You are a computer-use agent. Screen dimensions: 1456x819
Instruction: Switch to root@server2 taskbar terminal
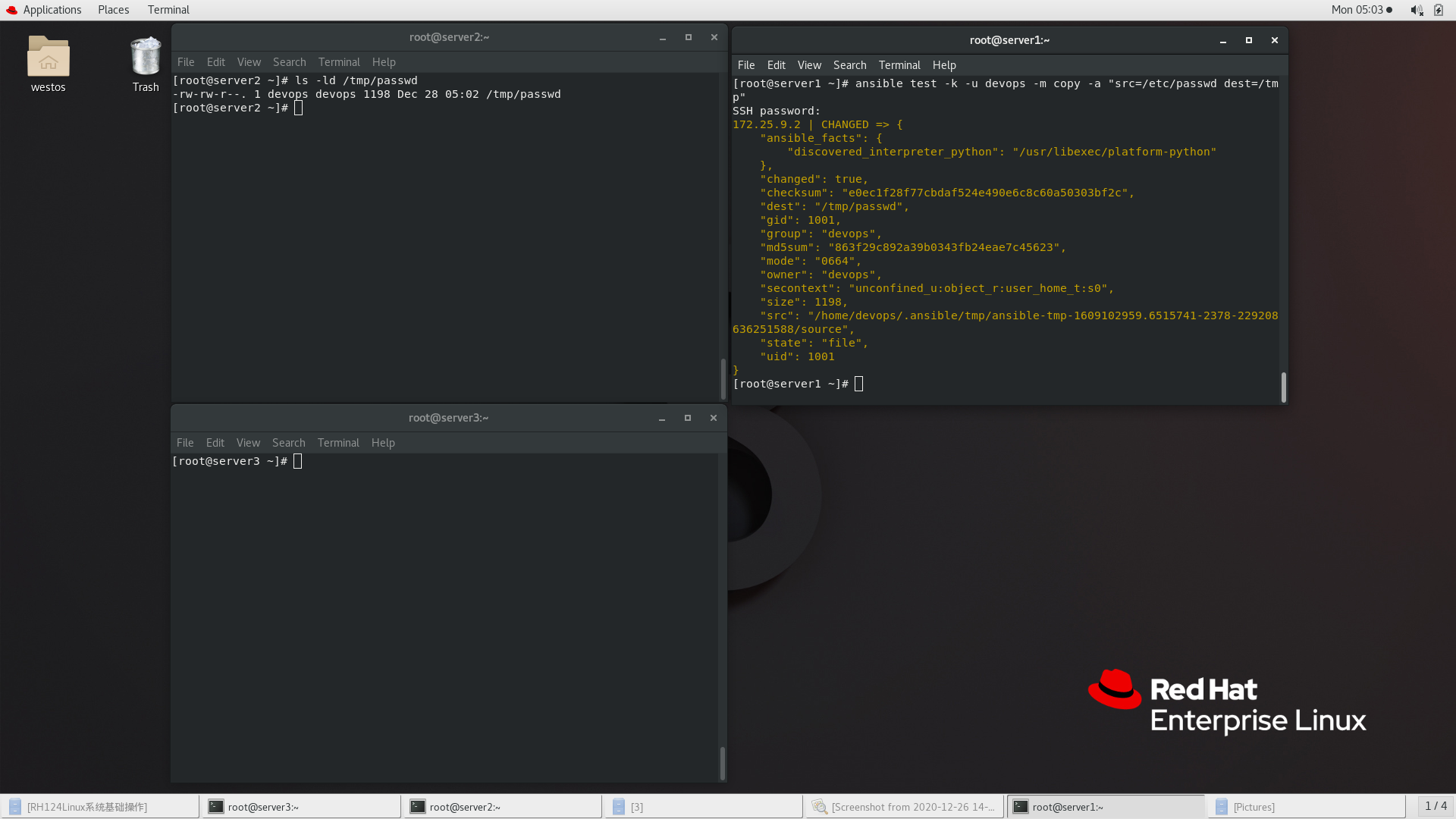pos(501,807)
